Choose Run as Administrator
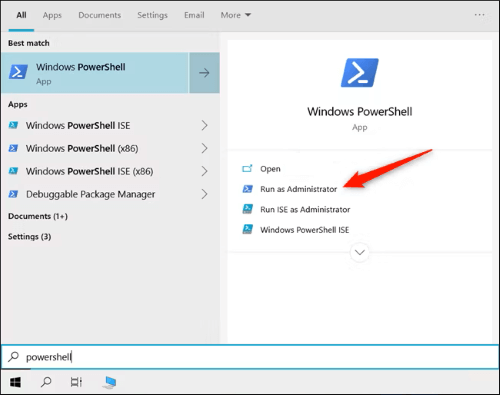 (298, 189)
